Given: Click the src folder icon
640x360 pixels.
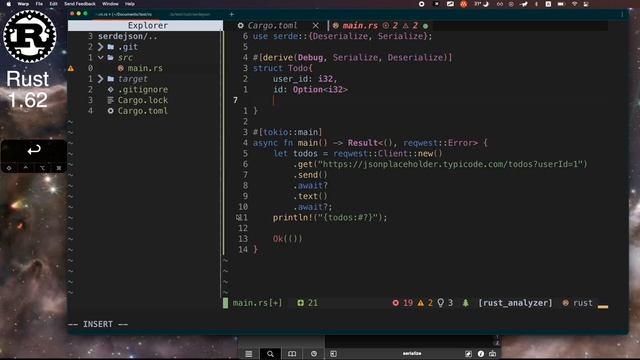Looking at the screenshot, I should click(111, 58).
